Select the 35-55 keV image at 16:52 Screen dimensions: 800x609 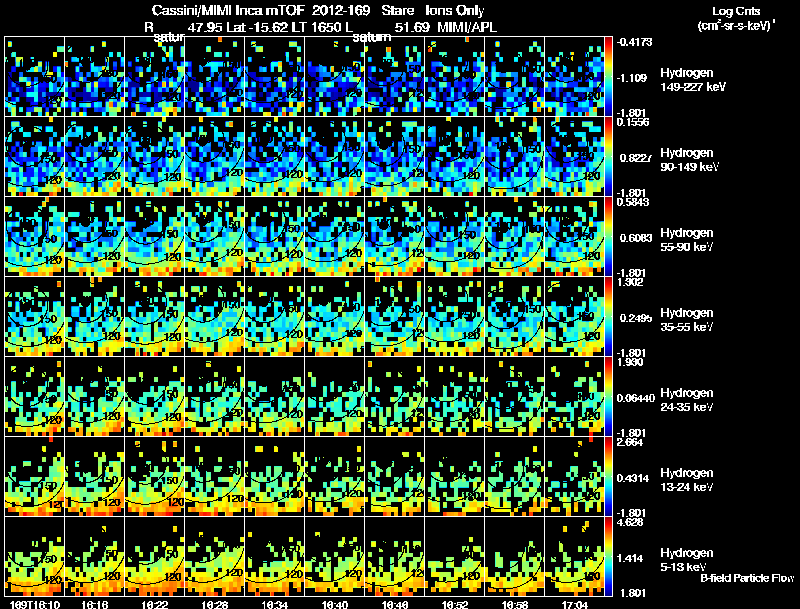pos(455,316)
